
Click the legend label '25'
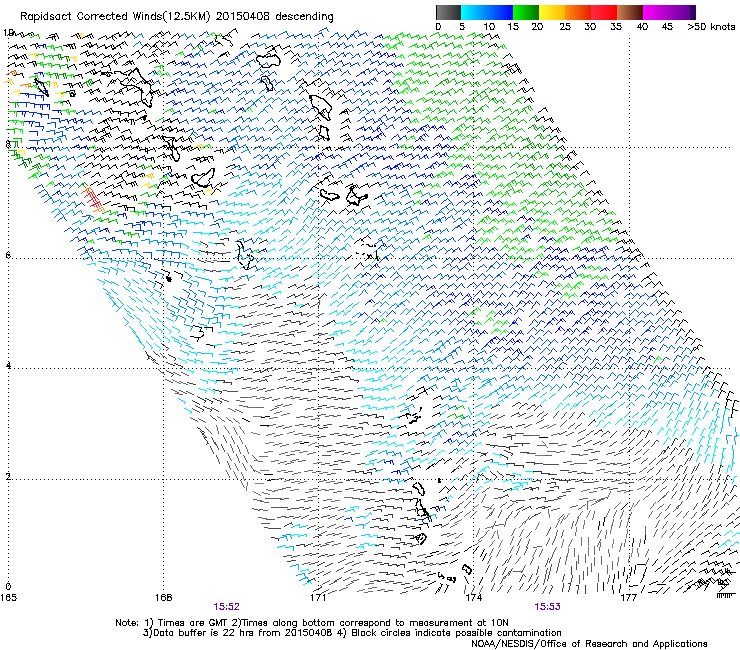[565, 27]
